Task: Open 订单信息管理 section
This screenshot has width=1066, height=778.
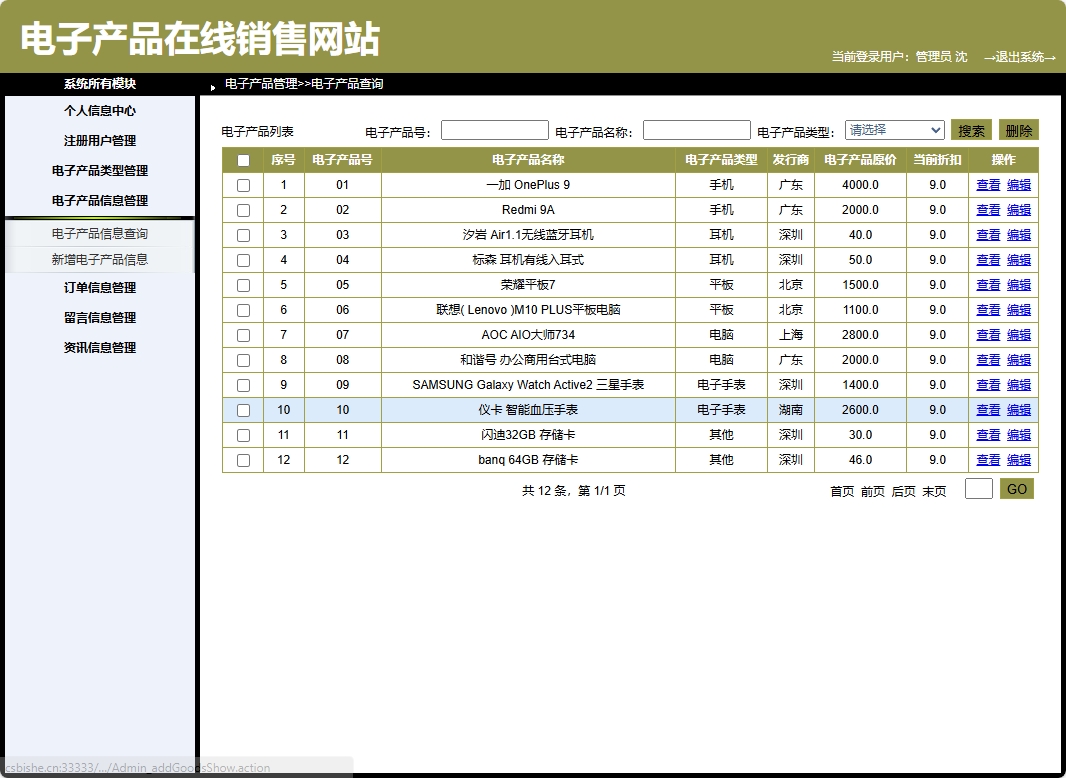Action: click(100, 287)
